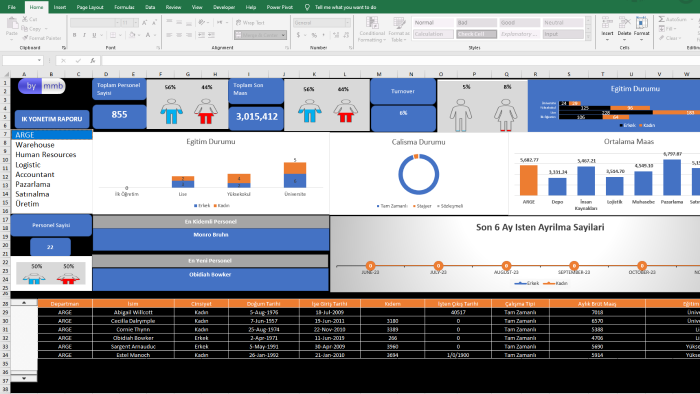Open the Data ribbon tab
This screenshot has height=394, width=700.
tap(150, 7)
